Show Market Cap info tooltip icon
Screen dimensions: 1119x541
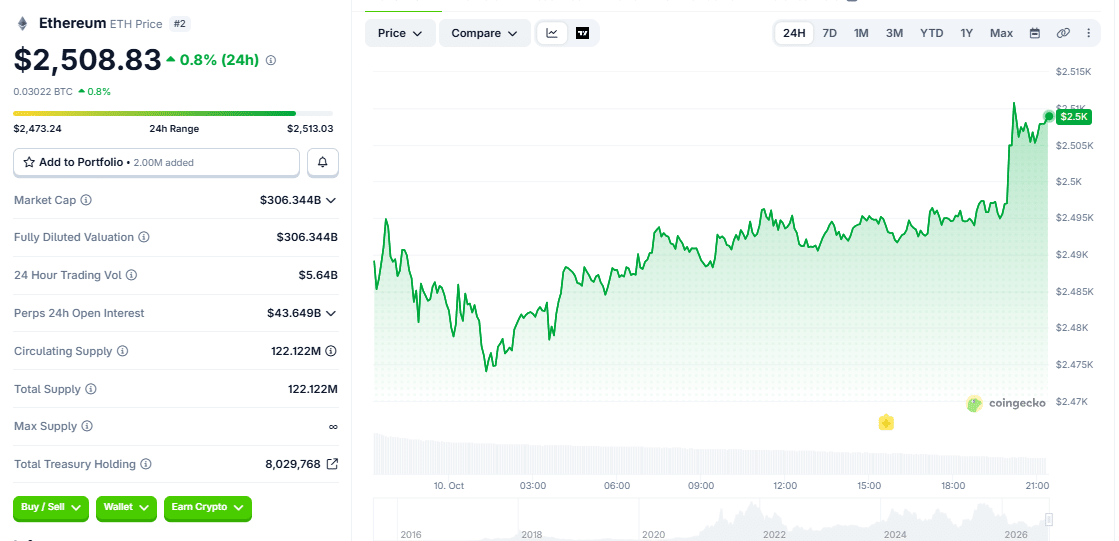[86, 201]
